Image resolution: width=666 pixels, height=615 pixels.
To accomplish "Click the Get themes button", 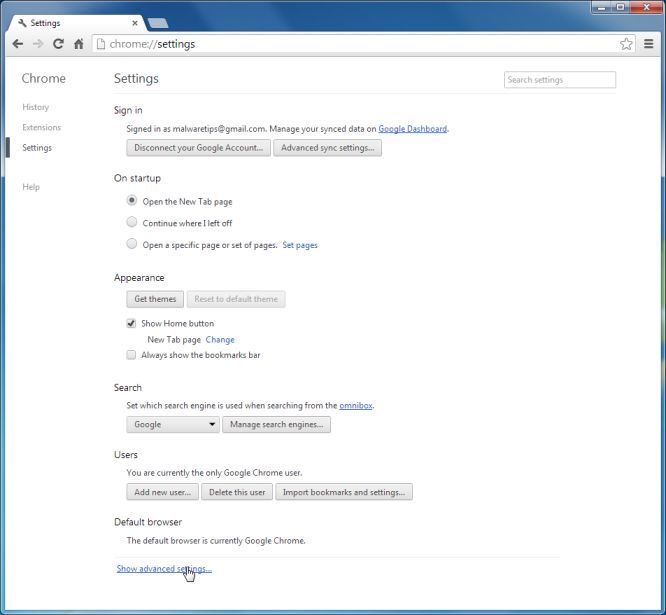I will pyautogui.click(x=155, y=299).
